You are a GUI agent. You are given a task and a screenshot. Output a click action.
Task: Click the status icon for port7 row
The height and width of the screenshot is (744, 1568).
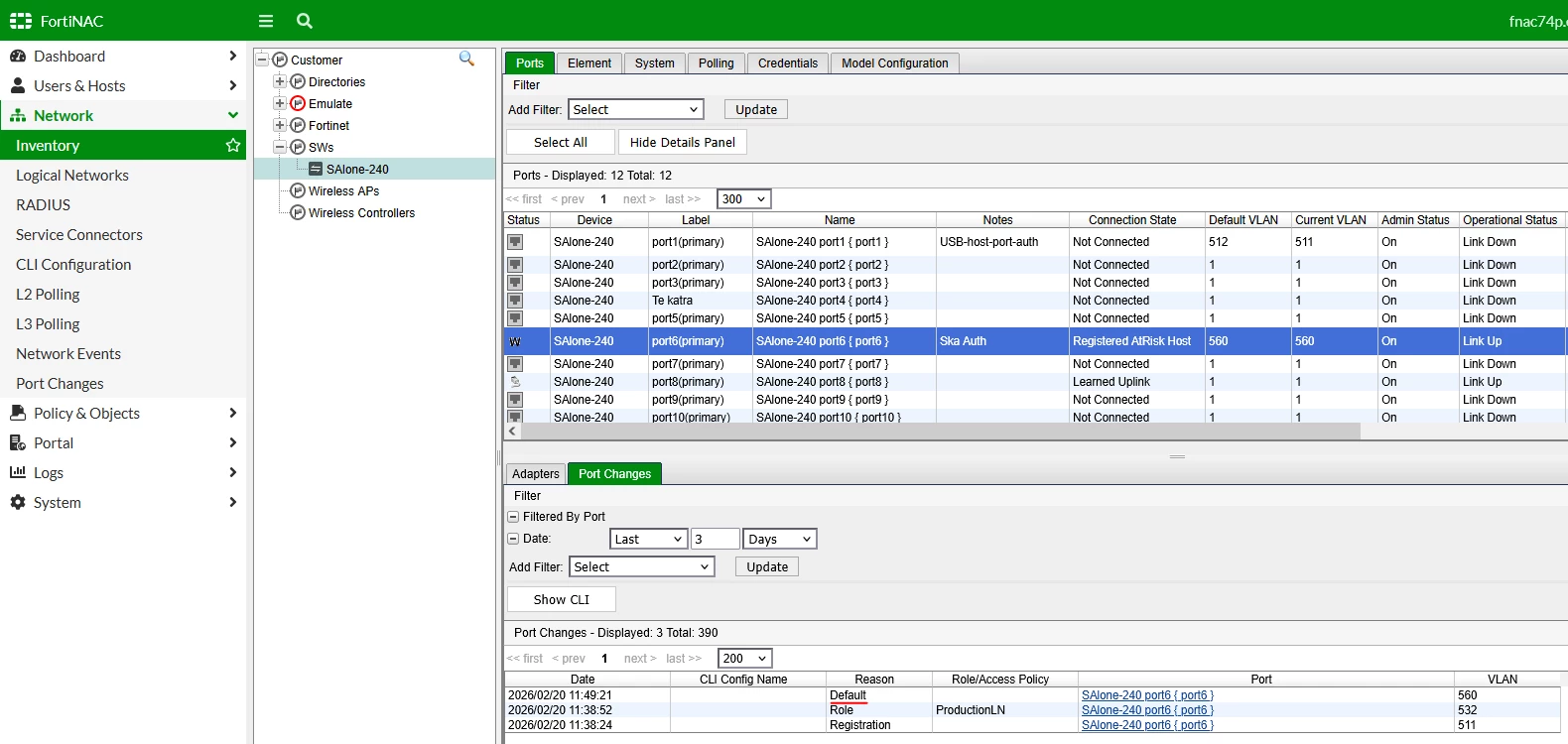pos(515,364)
